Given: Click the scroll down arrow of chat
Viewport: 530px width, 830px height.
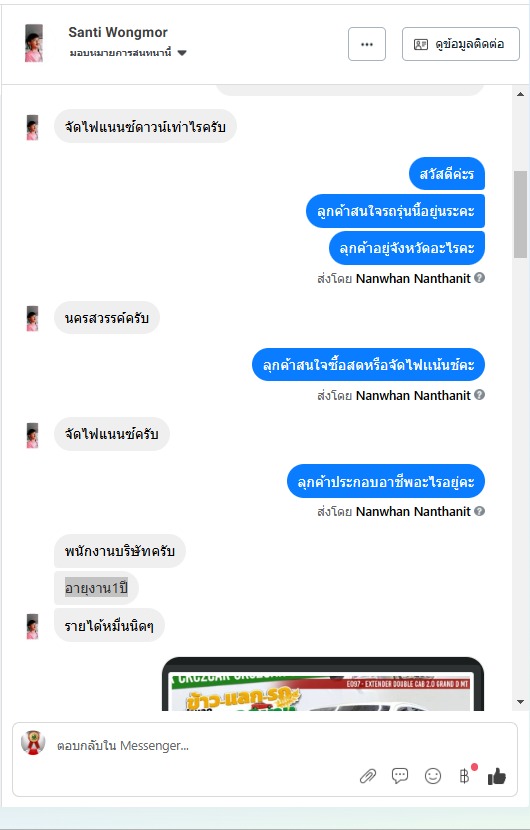Looking at the screenshot, I should point(520,702).
